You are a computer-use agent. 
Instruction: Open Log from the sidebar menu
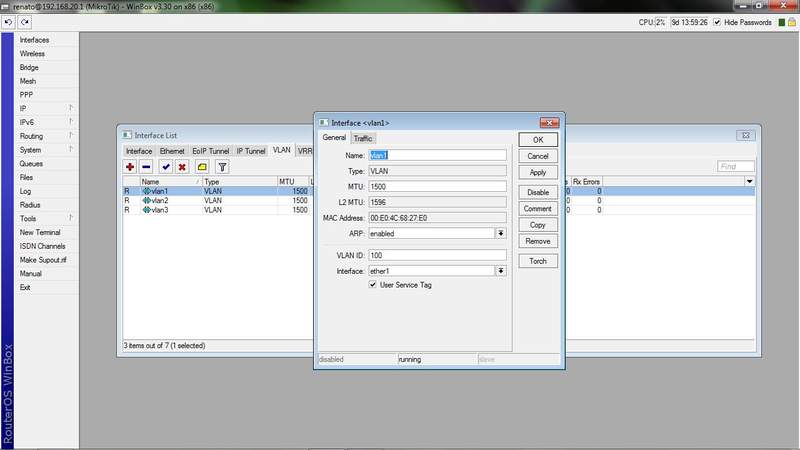point(25,191)
